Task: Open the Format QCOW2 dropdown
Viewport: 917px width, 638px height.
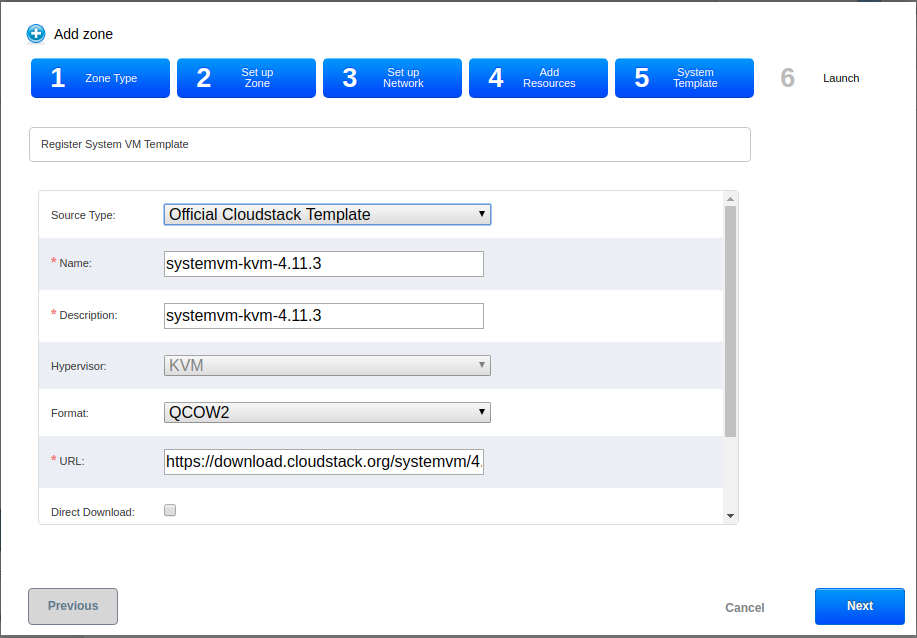Action: click(x=327, y=412)
